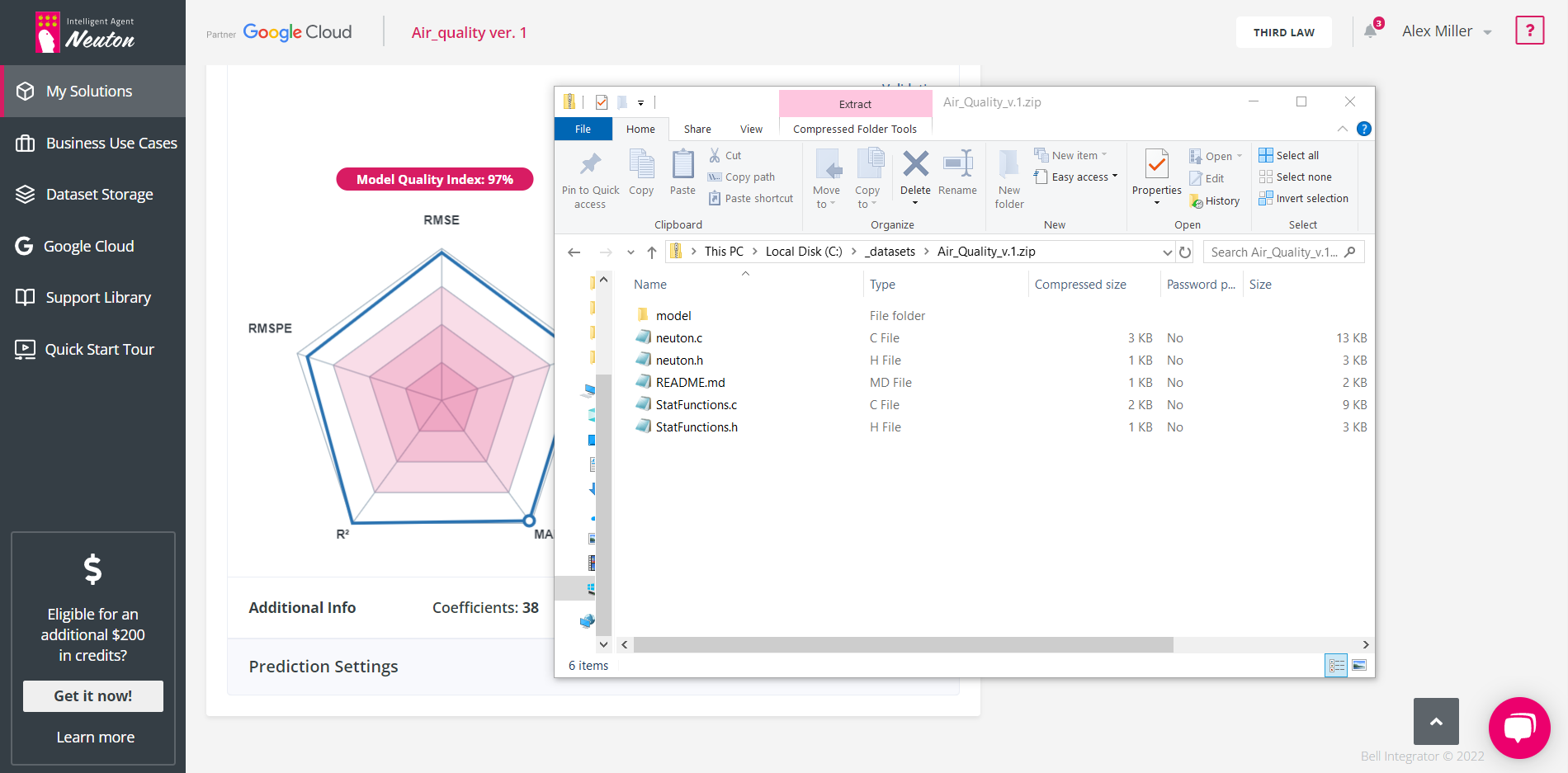Open the chat support bubble

pyautogui.click(x=1519, y=728)
